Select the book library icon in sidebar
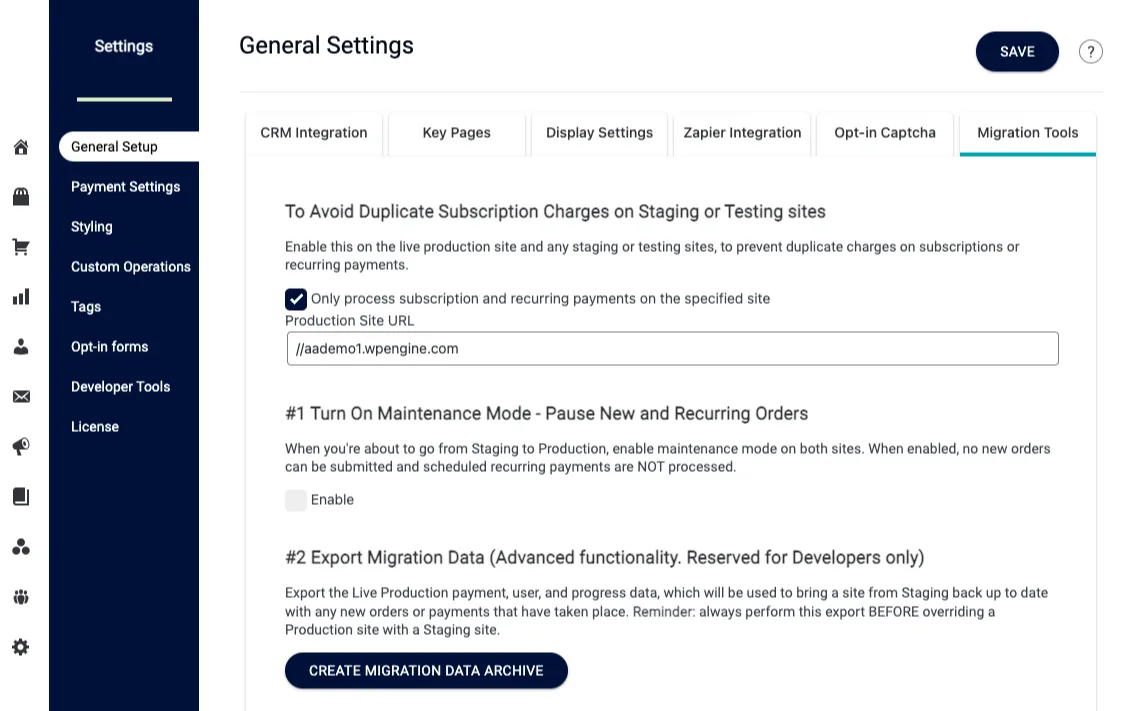Viewport: 1125px width, 711px height. [21, 497]
